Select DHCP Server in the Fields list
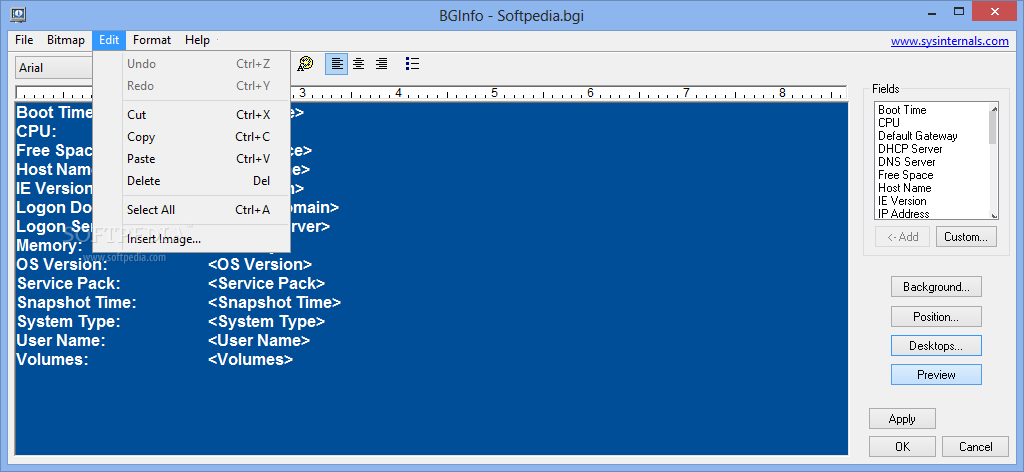Image resolution: width=1024 pixels, height=472 pixels. pyautogui.click(x=910, y=149)
